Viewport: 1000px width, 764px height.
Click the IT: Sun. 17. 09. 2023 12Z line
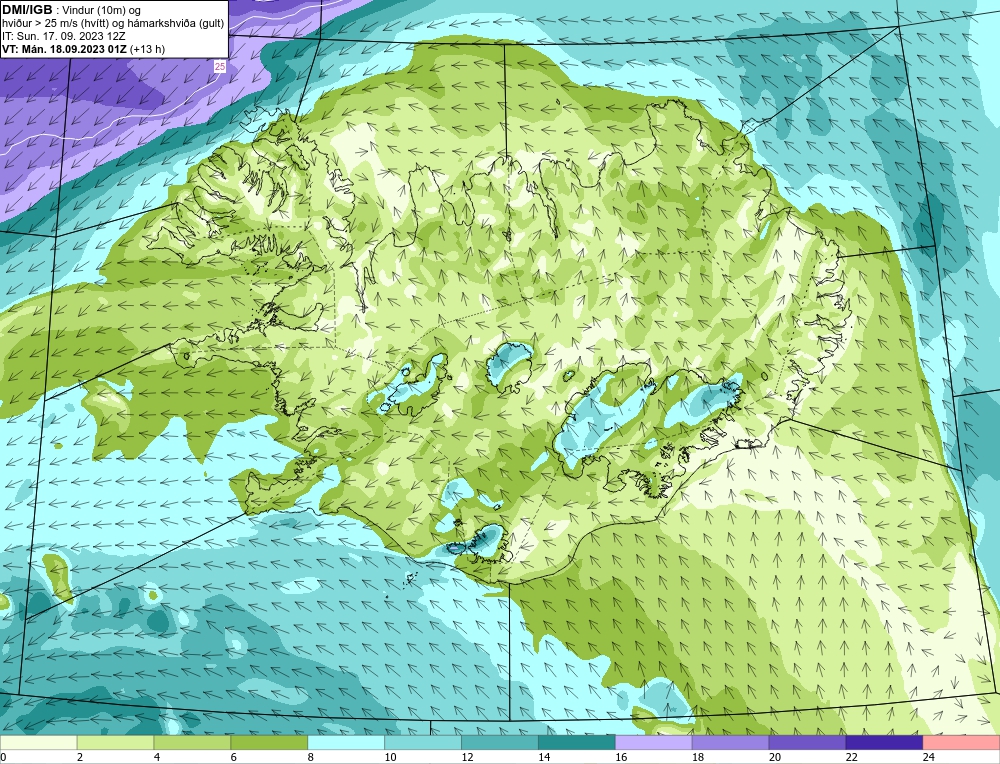coord(64,36)
